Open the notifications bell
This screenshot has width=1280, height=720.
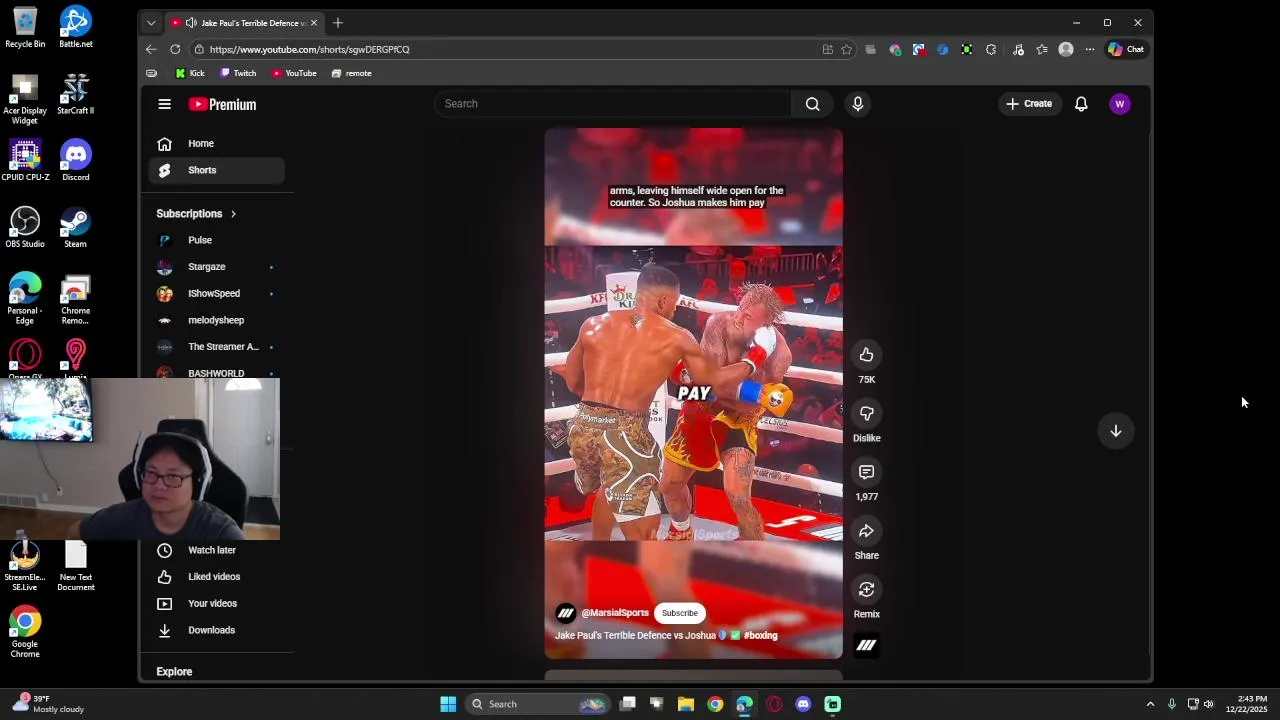tap(1081, 104)
